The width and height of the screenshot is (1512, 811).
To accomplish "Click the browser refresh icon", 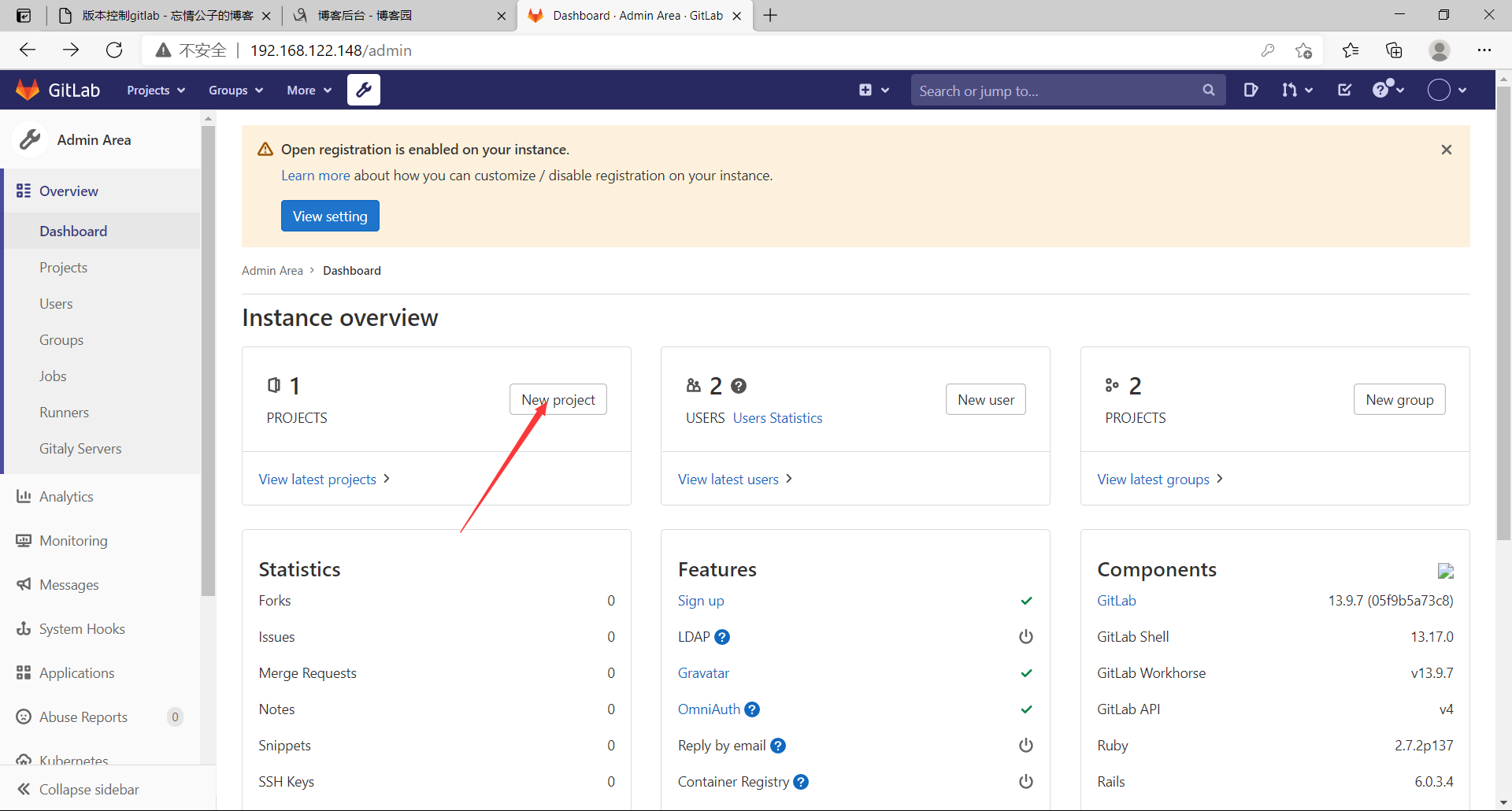I will coord(114,50).
